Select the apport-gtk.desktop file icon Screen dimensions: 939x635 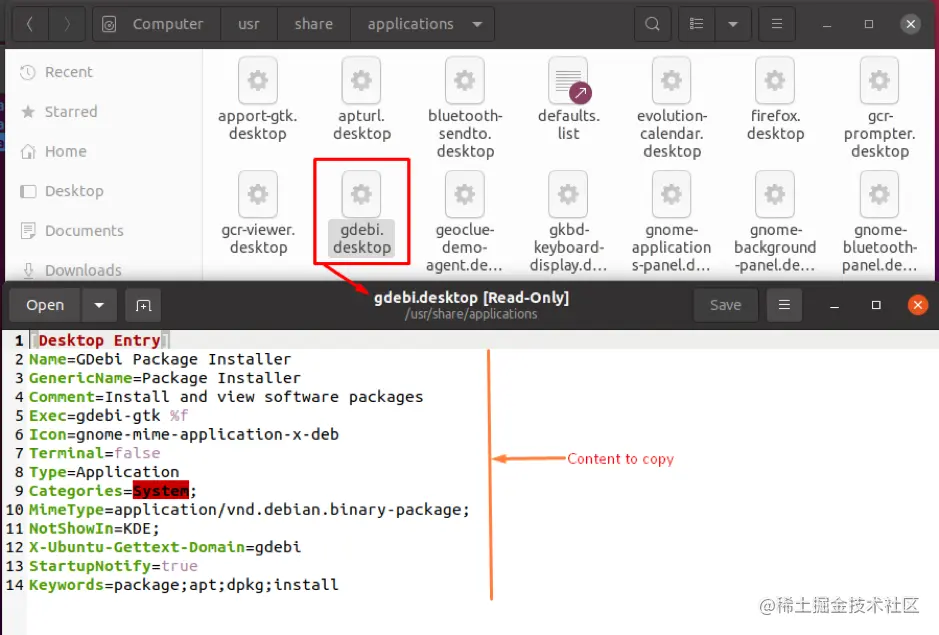pyautogui.click(x=258, y=80)
